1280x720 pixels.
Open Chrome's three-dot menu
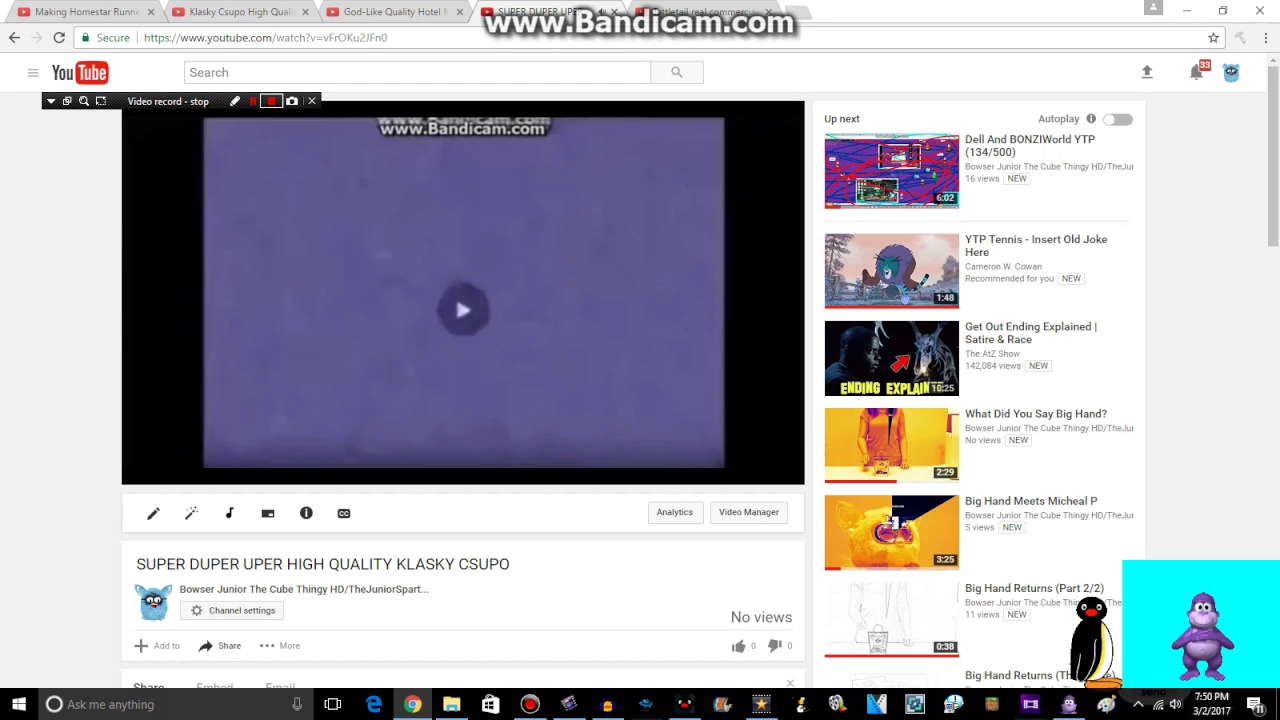[x=1266, y=38]
